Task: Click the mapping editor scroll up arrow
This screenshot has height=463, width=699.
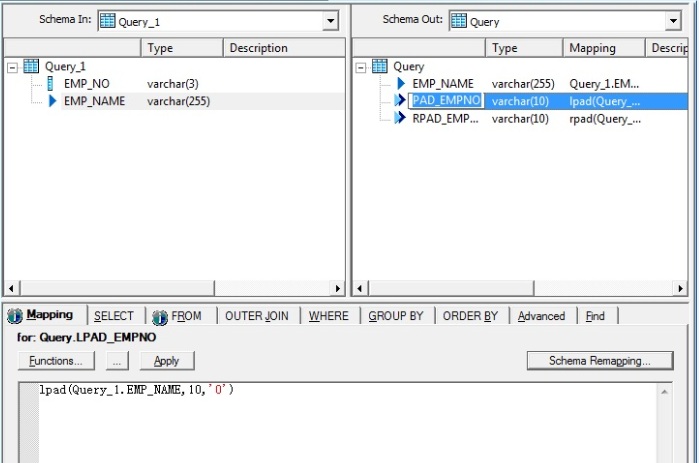Action: (x=664, y=392)
